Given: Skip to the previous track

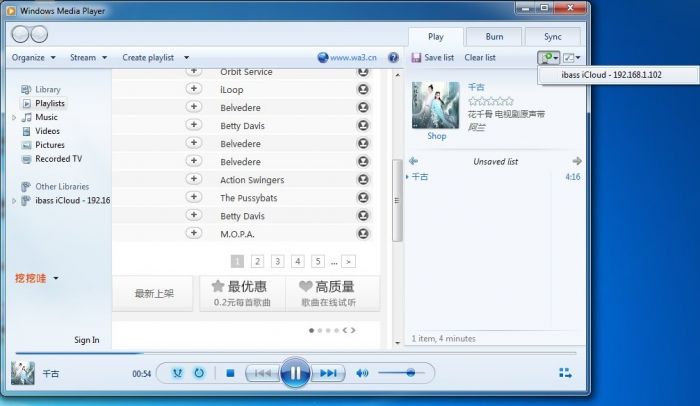Looking at the screenshot, I should [x=262, y=373].
